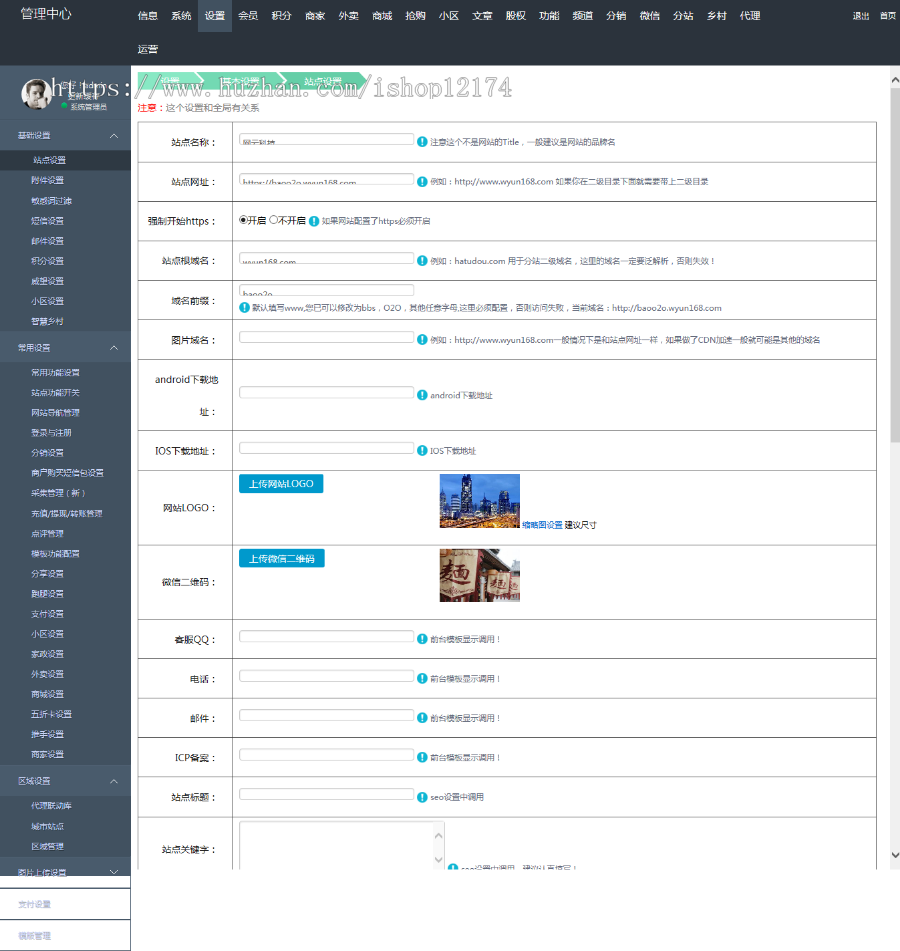Click info icon beside 站点网址 field
Screen dimensions: 900x951
[x=422, y=181]
